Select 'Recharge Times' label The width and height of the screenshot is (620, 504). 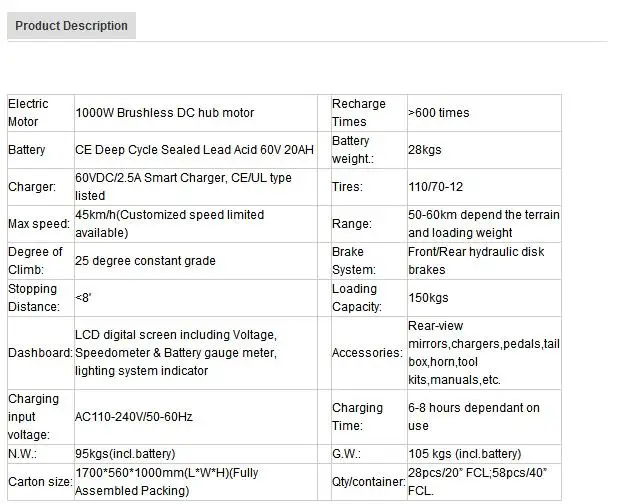(359, 113)
